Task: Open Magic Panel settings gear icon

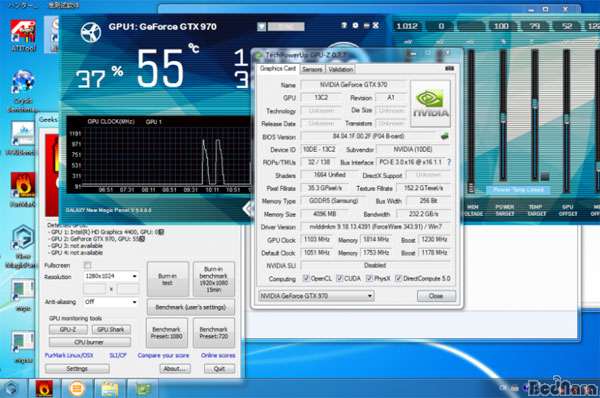Action: pyautogui.click(x=355, y=25)
